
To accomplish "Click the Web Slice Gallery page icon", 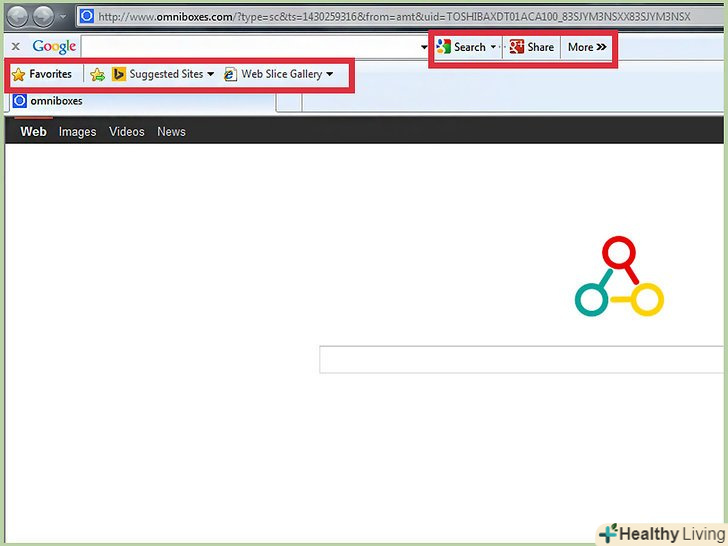I will click(230, 74).
